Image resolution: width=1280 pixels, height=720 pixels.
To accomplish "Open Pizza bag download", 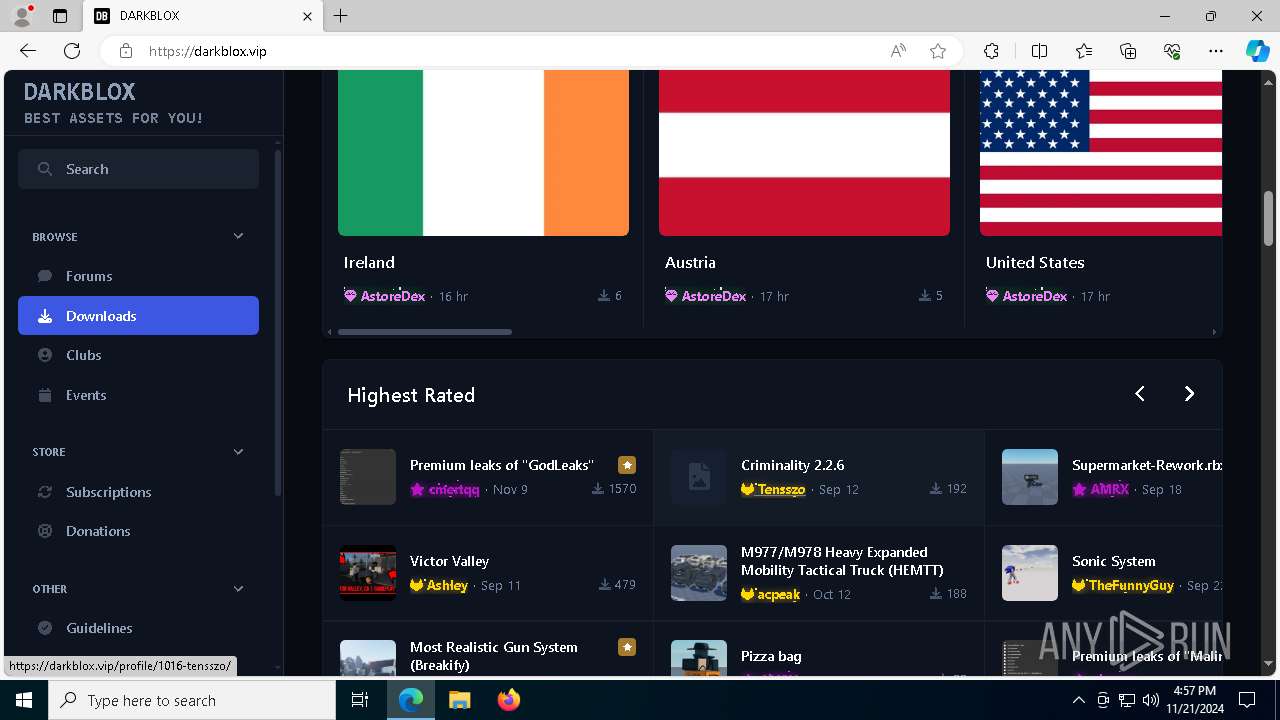I will click(x=771, y=656).
